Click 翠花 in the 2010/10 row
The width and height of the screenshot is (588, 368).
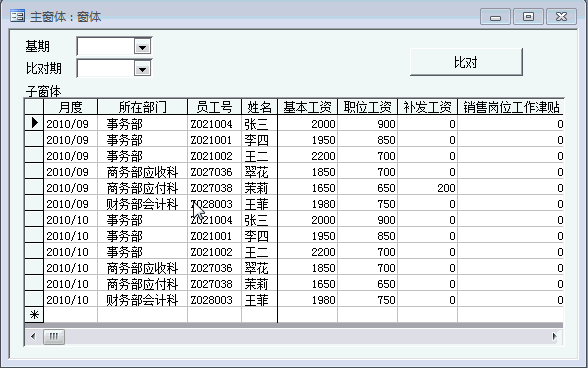coord(256,268)
